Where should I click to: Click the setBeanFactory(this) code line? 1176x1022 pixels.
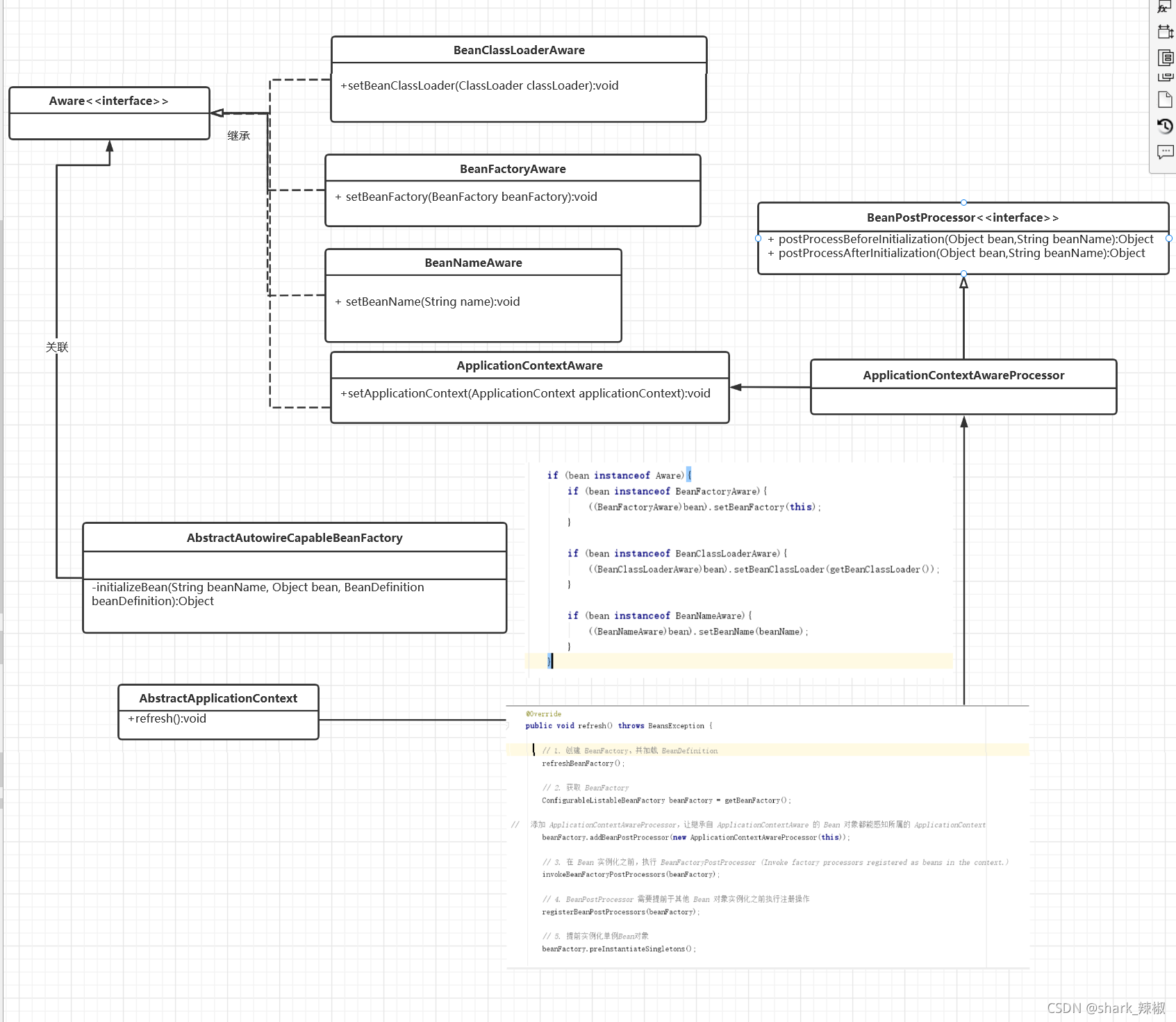705,507
